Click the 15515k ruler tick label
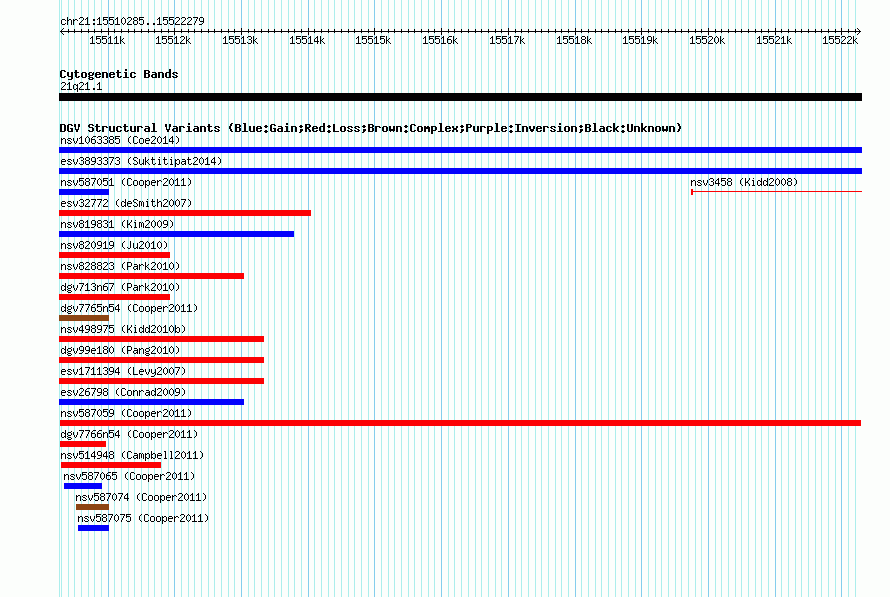Image resolution: width=890 pixels, height=597 pixels. click(x=373, y=40)
